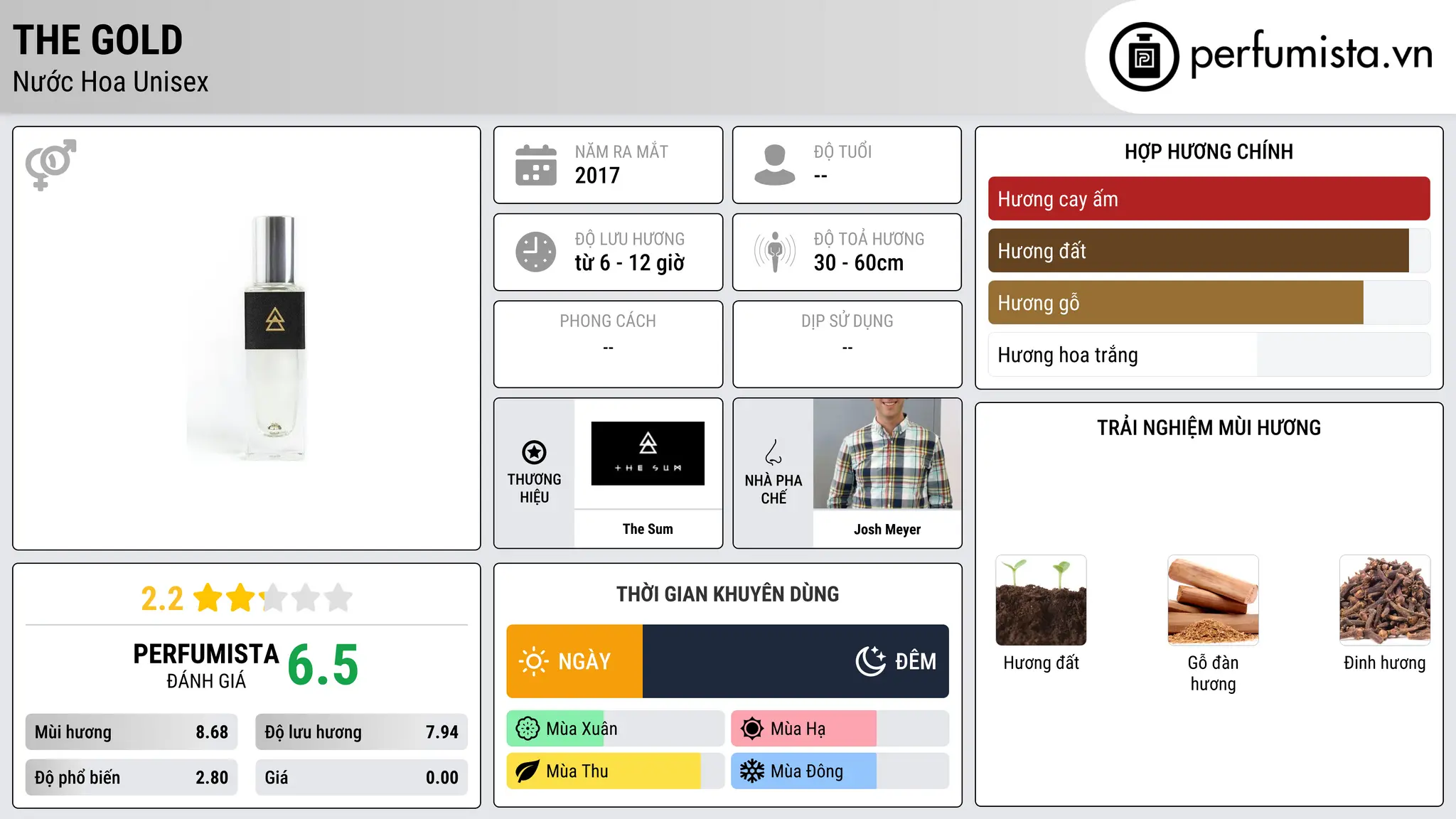Screen dimensions: 1456x819
Task: Click the yellow Mùa Thu season bar
Action: tap(604, 771)
